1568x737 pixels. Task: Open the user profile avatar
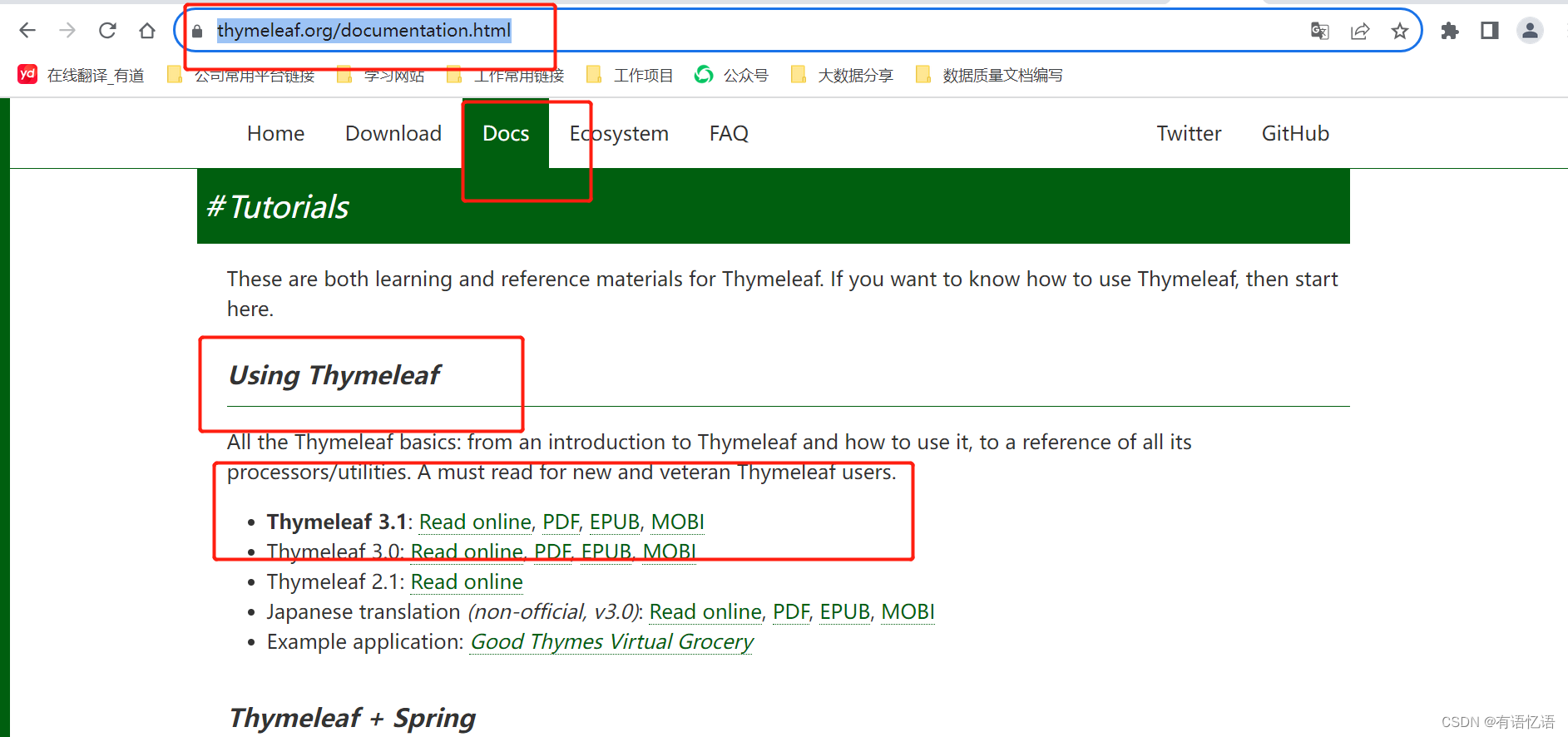(x=1530, y=31)
